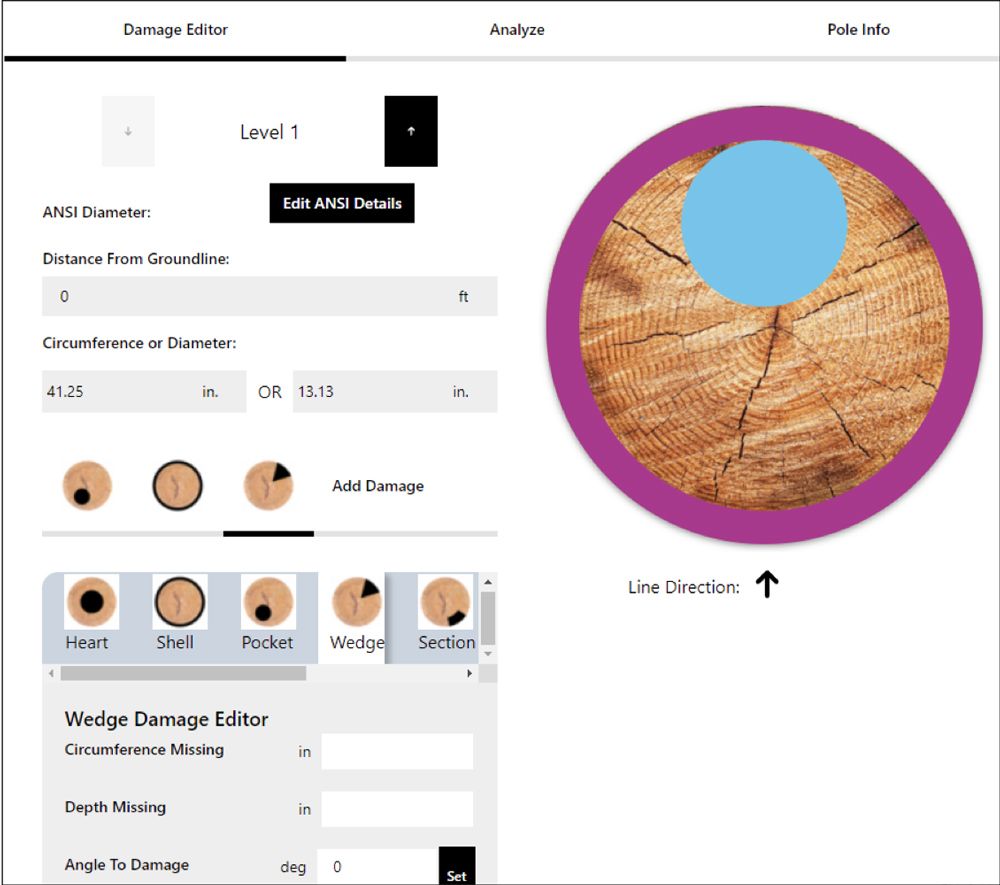Select the Shell damage type icon
1000x885 pixels.
coord(179,603)
